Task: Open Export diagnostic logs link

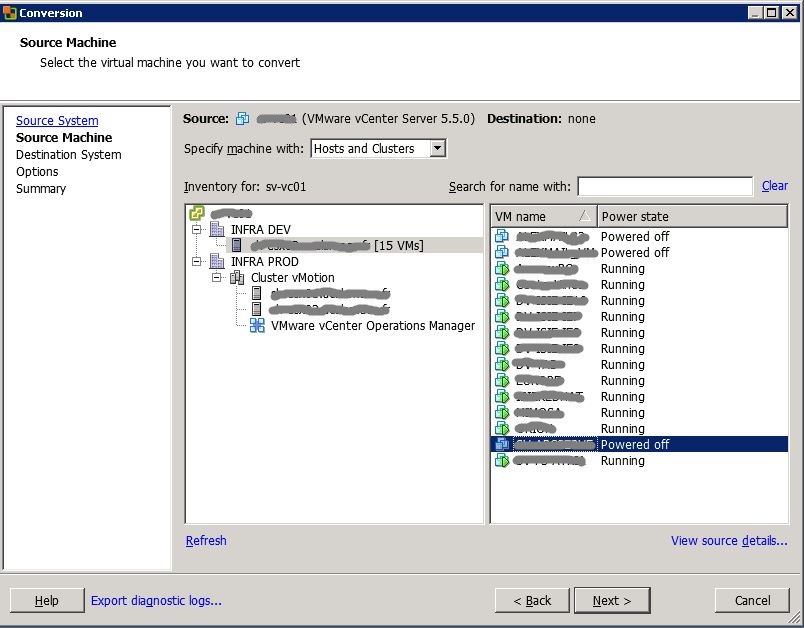Action: pyautogui.click(x=156, y=600)
